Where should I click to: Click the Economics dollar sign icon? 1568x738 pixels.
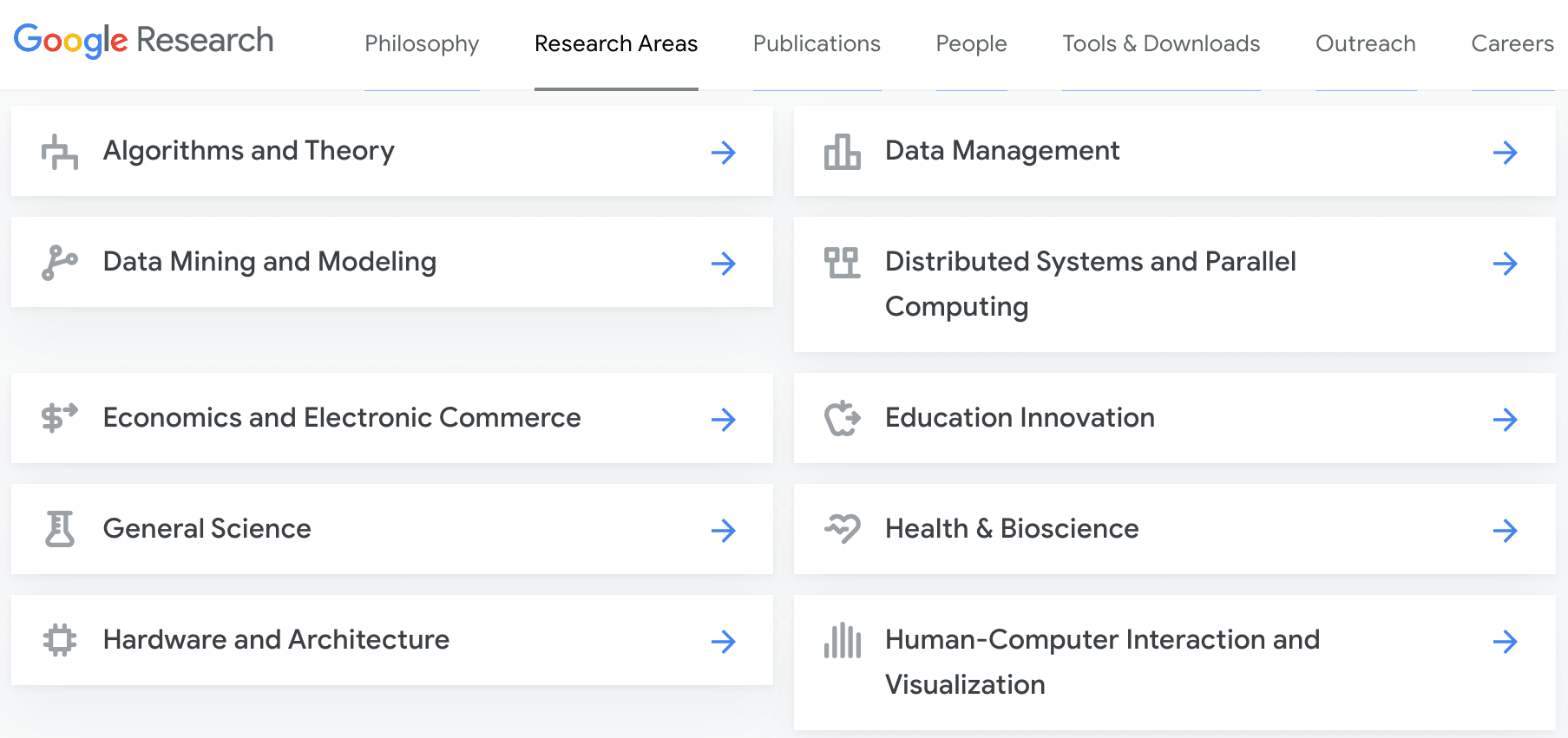click(x=60, y=417)
